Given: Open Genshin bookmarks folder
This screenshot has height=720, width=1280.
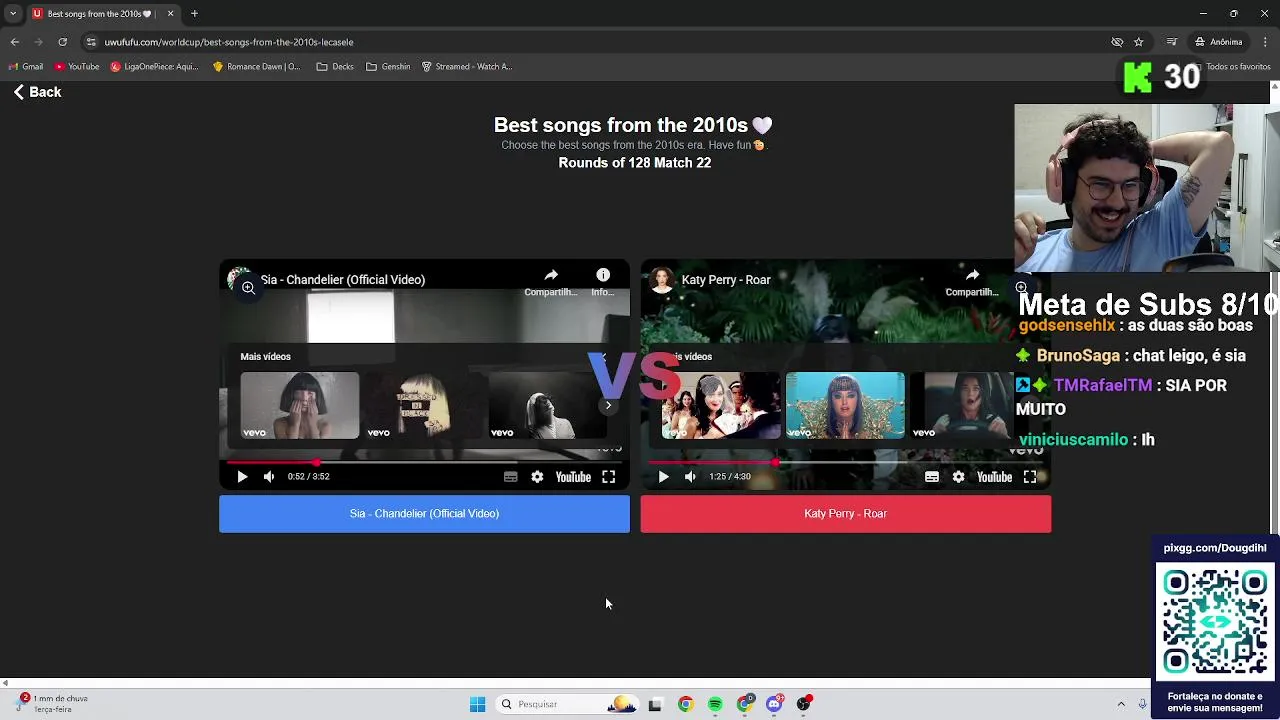Looking at the screenshot, I should [x=388, y=67].
